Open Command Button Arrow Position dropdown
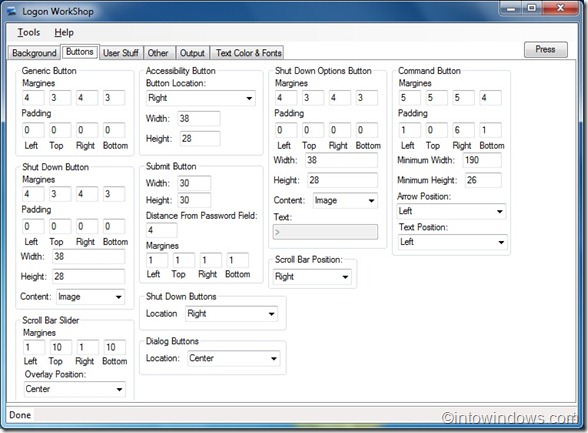 (x=451, y=211)
